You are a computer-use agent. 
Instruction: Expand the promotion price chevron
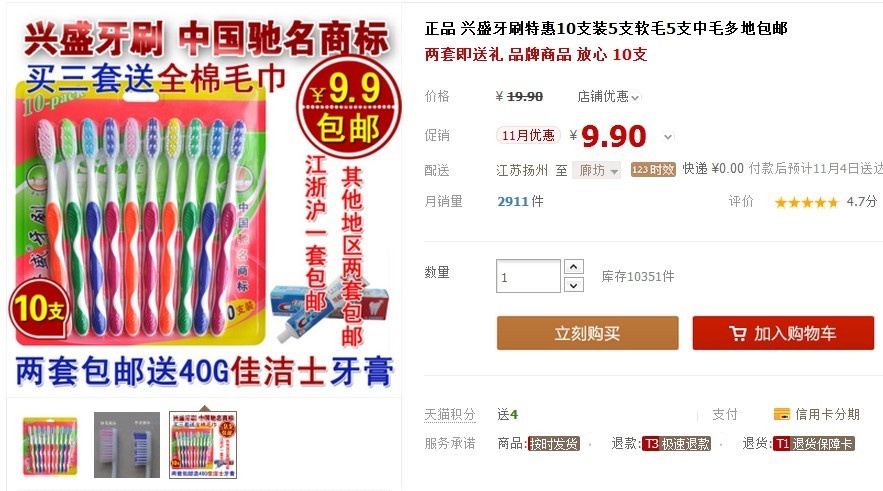[668, 137]
